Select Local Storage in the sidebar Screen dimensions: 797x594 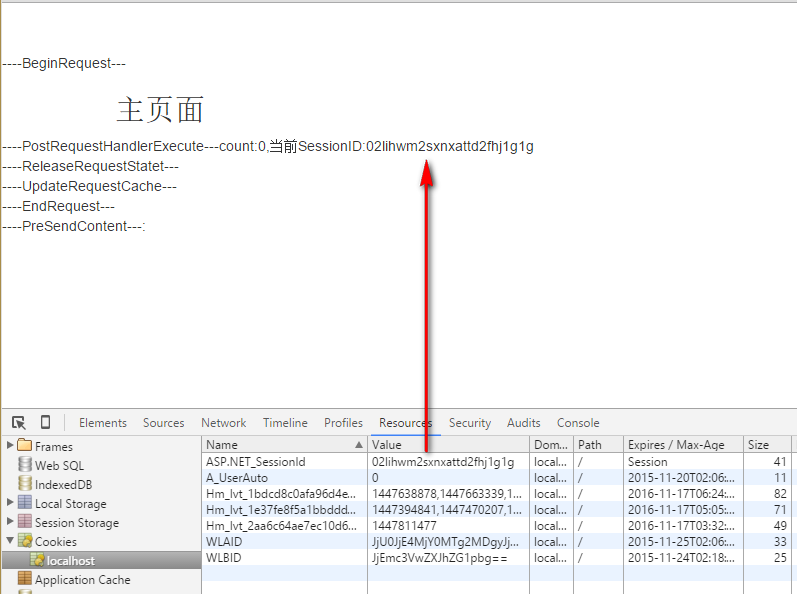[71, 503]
